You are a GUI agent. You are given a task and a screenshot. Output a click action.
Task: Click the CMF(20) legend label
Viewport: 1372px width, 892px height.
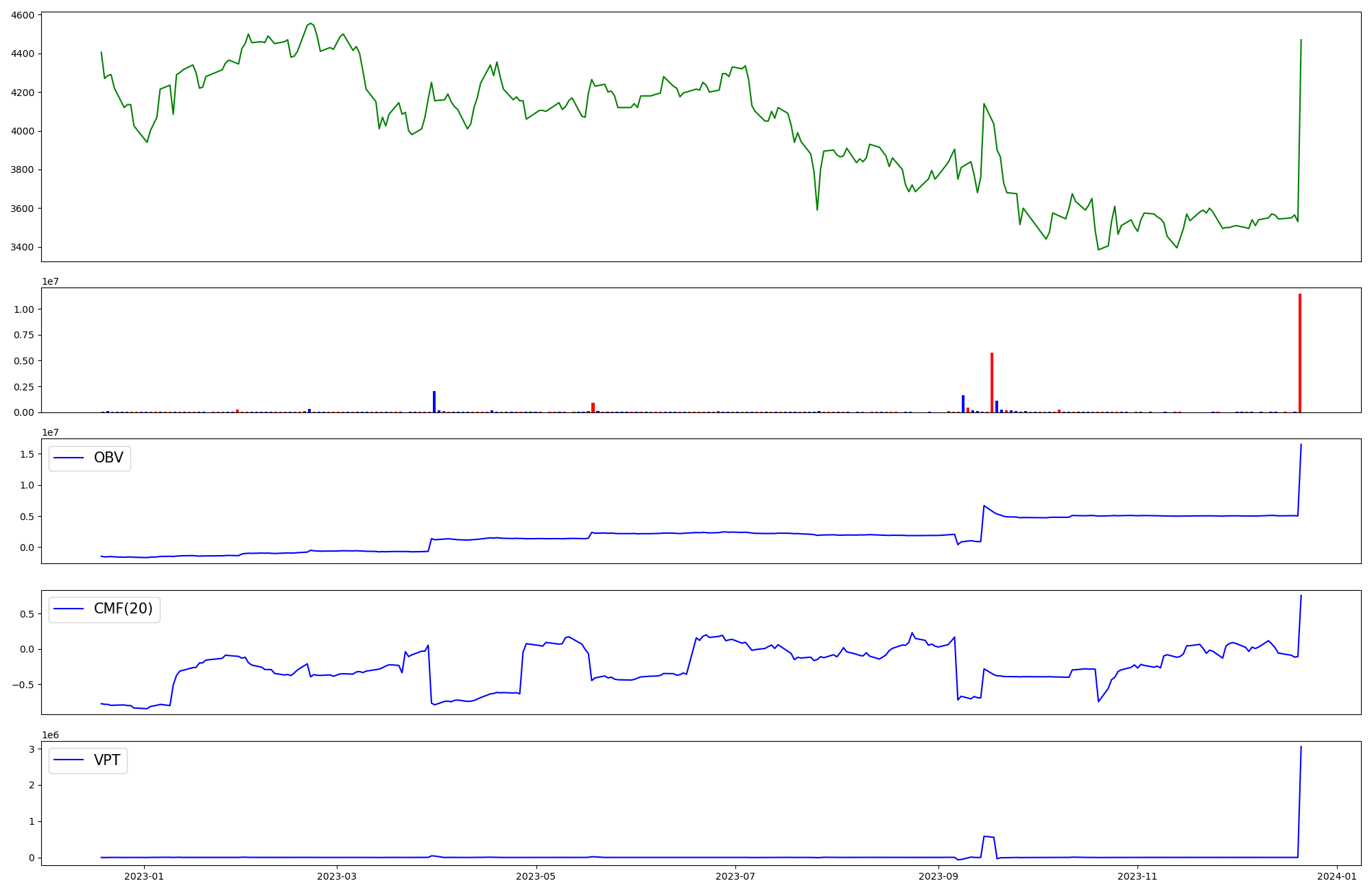(x=123, y=609)
